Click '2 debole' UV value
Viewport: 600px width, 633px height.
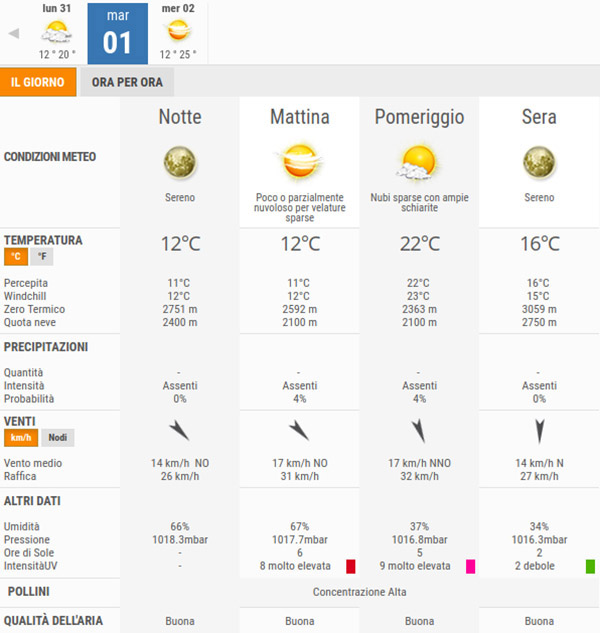535,566
